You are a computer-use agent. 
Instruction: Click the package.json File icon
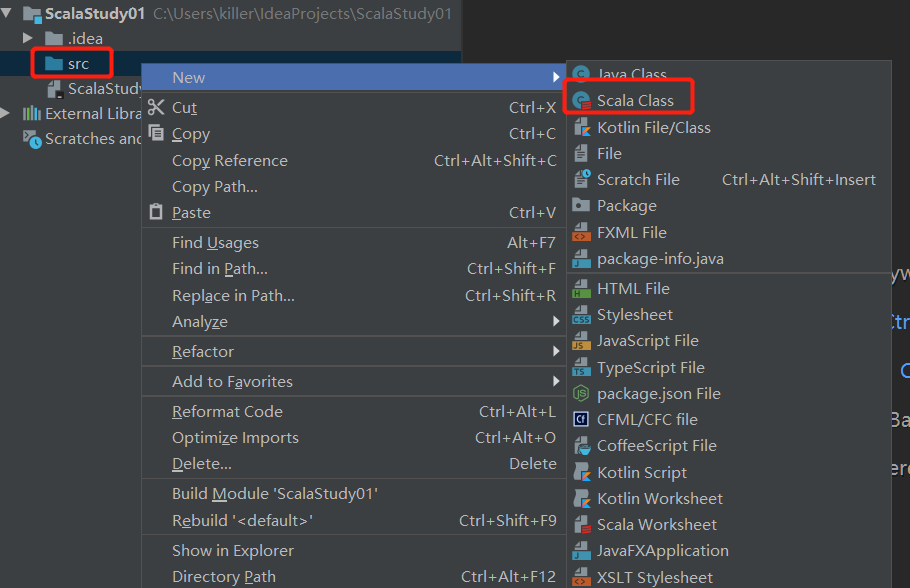[581, 394]
